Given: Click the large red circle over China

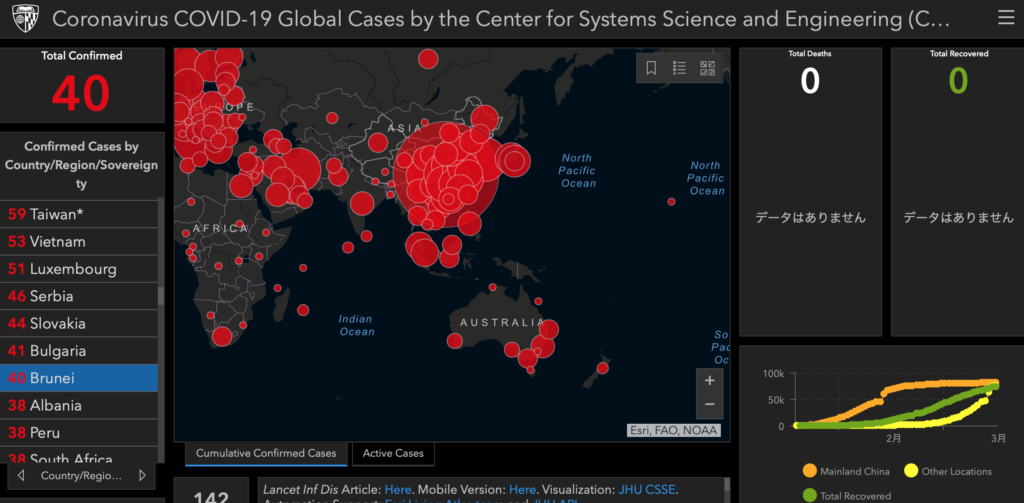Looking at the screenshot, I should tap(446, 175).
